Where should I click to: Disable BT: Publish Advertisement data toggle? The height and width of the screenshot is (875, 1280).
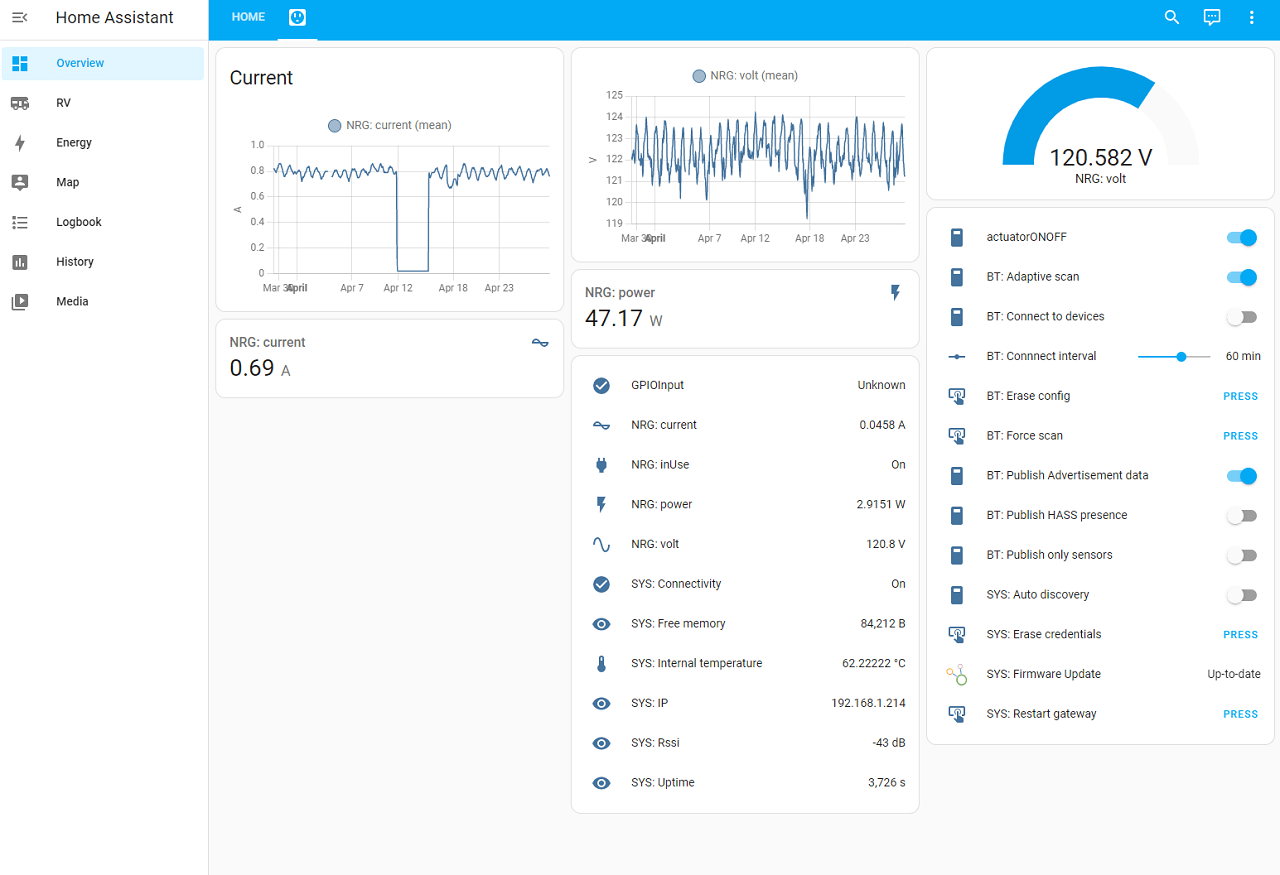tap(1241, 476)
